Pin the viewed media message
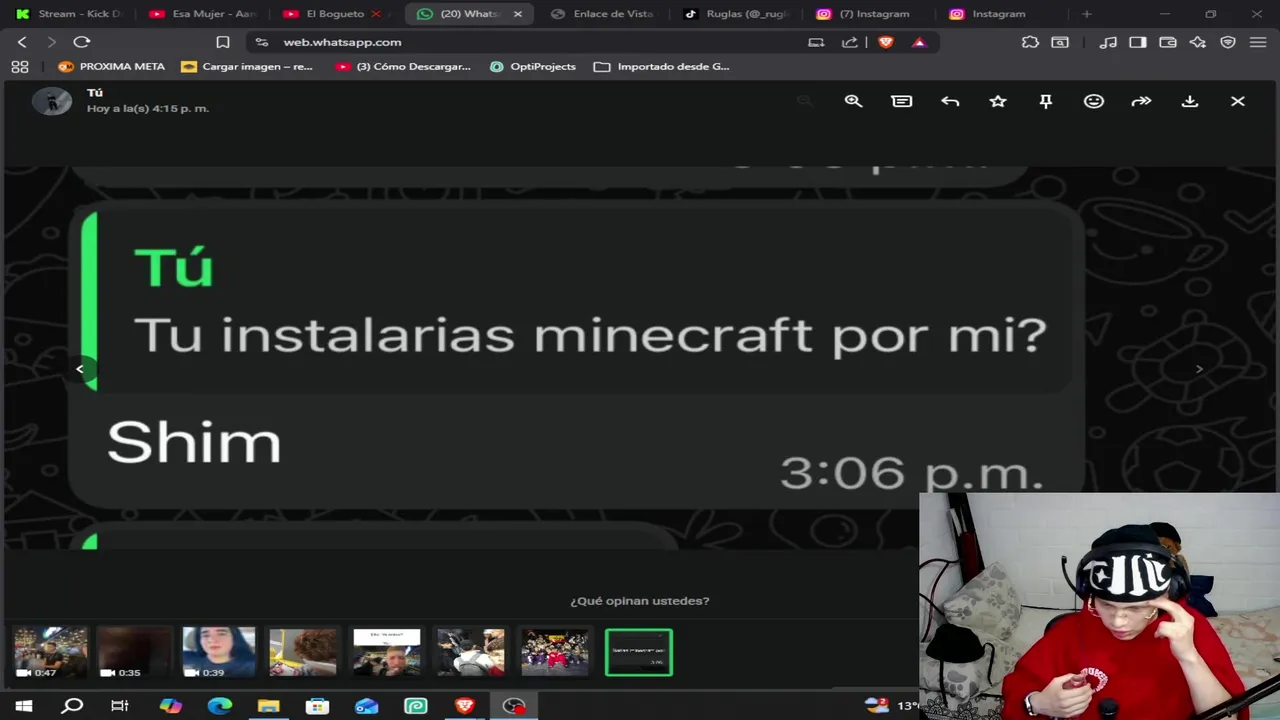The height and width of the screenshot is (720, 1280). click(x=1046, y=101)
